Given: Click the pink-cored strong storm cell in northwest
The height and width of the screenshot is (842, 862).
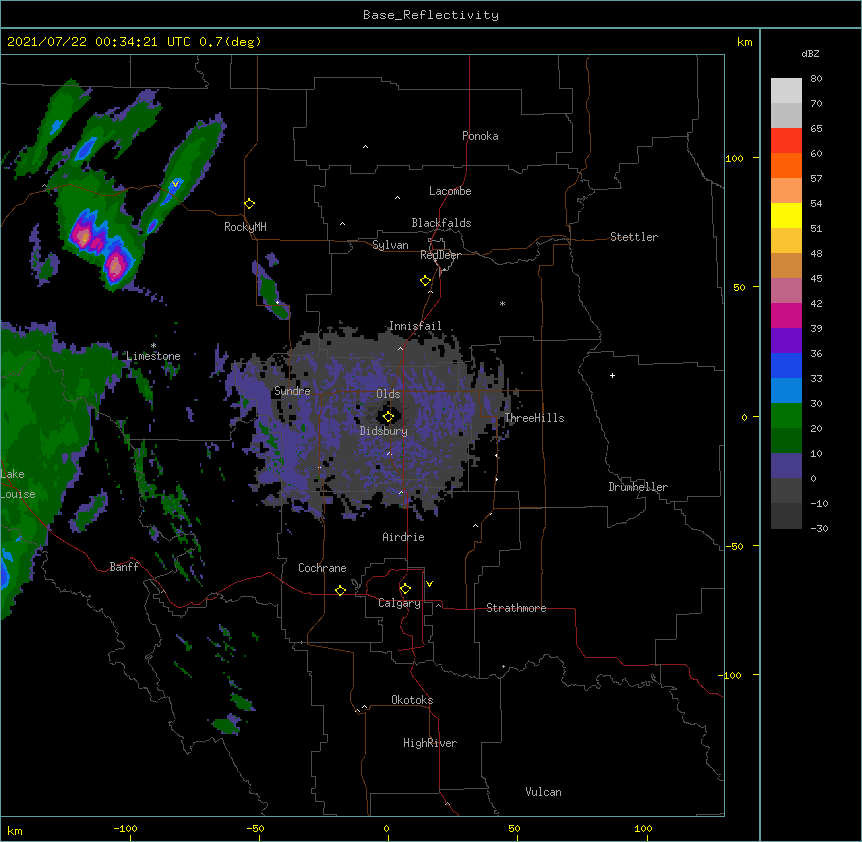Looking at the screenshot, I should (x=115, y=267).
